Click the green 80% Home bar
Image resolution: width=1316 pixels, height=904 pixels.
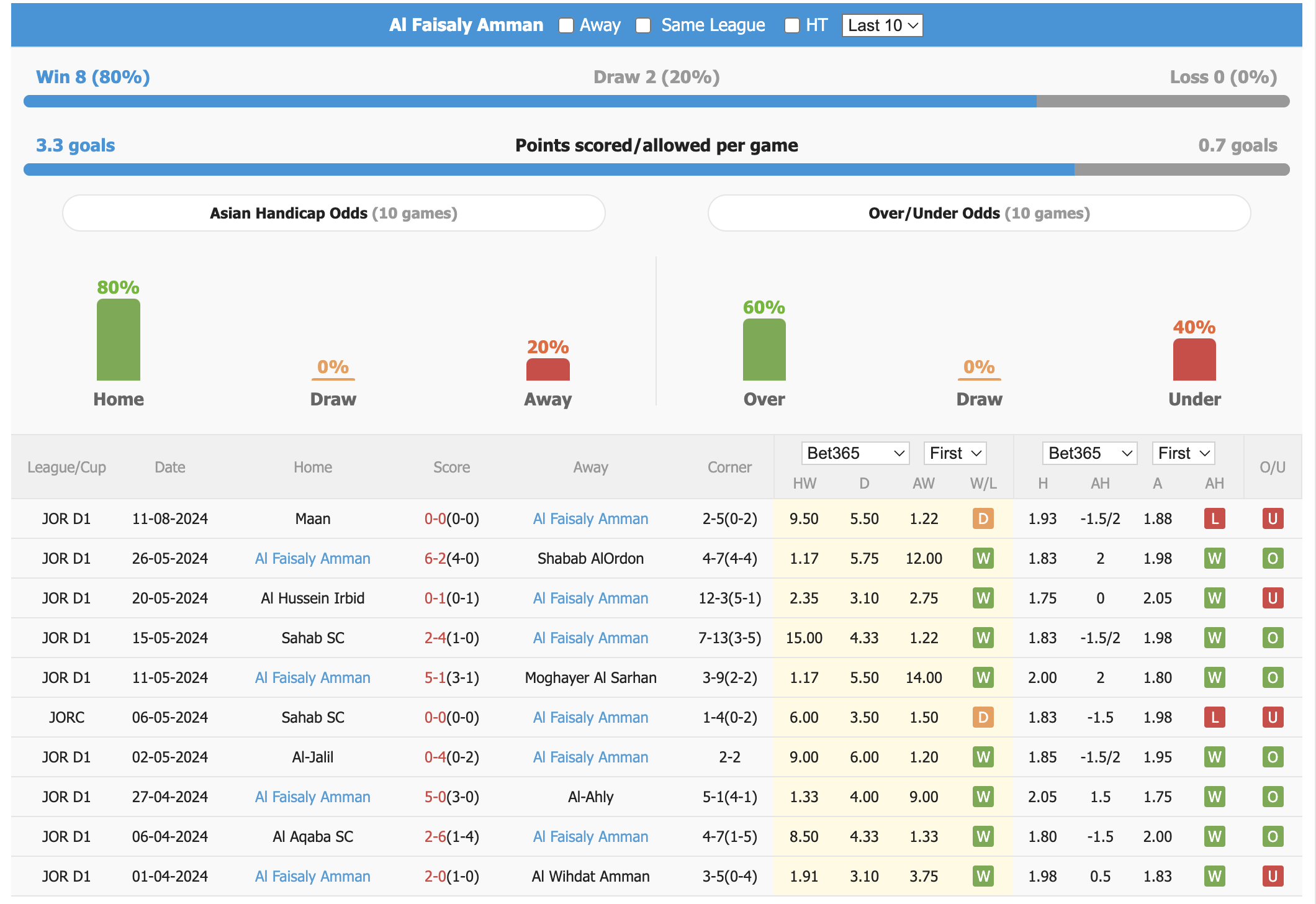[119, 340]
